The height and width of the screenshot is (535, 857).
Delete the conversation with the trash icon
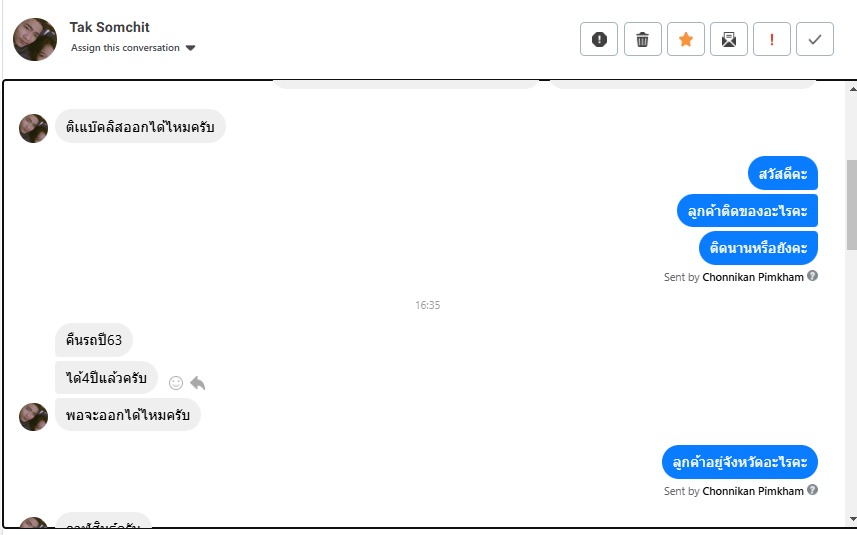[643, 39]
